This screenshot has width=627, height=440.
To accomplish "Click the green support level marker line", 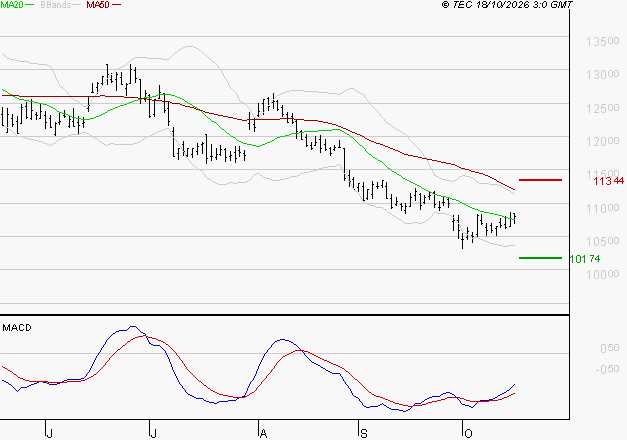I will [540, 258].
